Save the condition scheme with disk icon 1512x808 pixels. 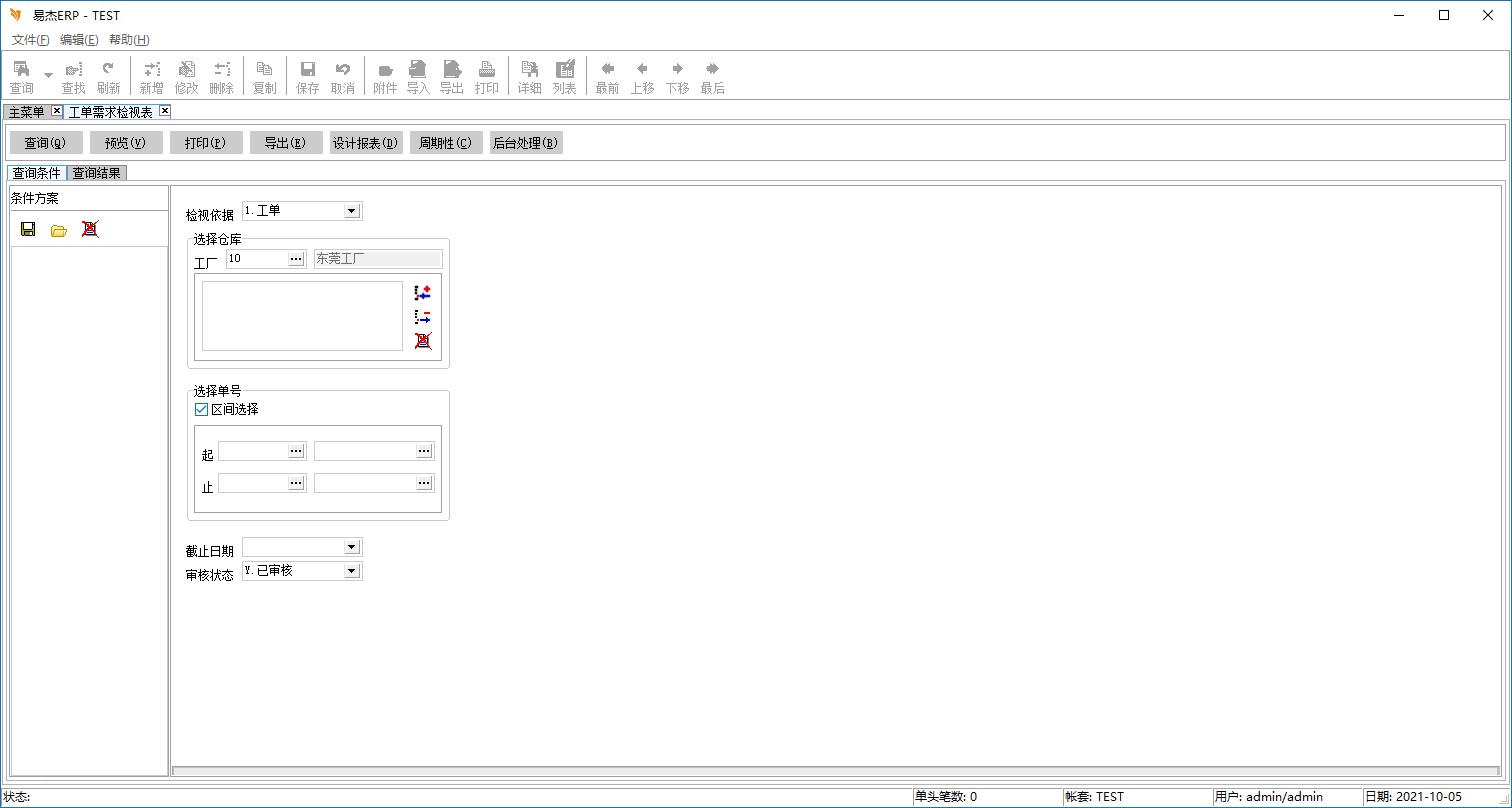28,229
